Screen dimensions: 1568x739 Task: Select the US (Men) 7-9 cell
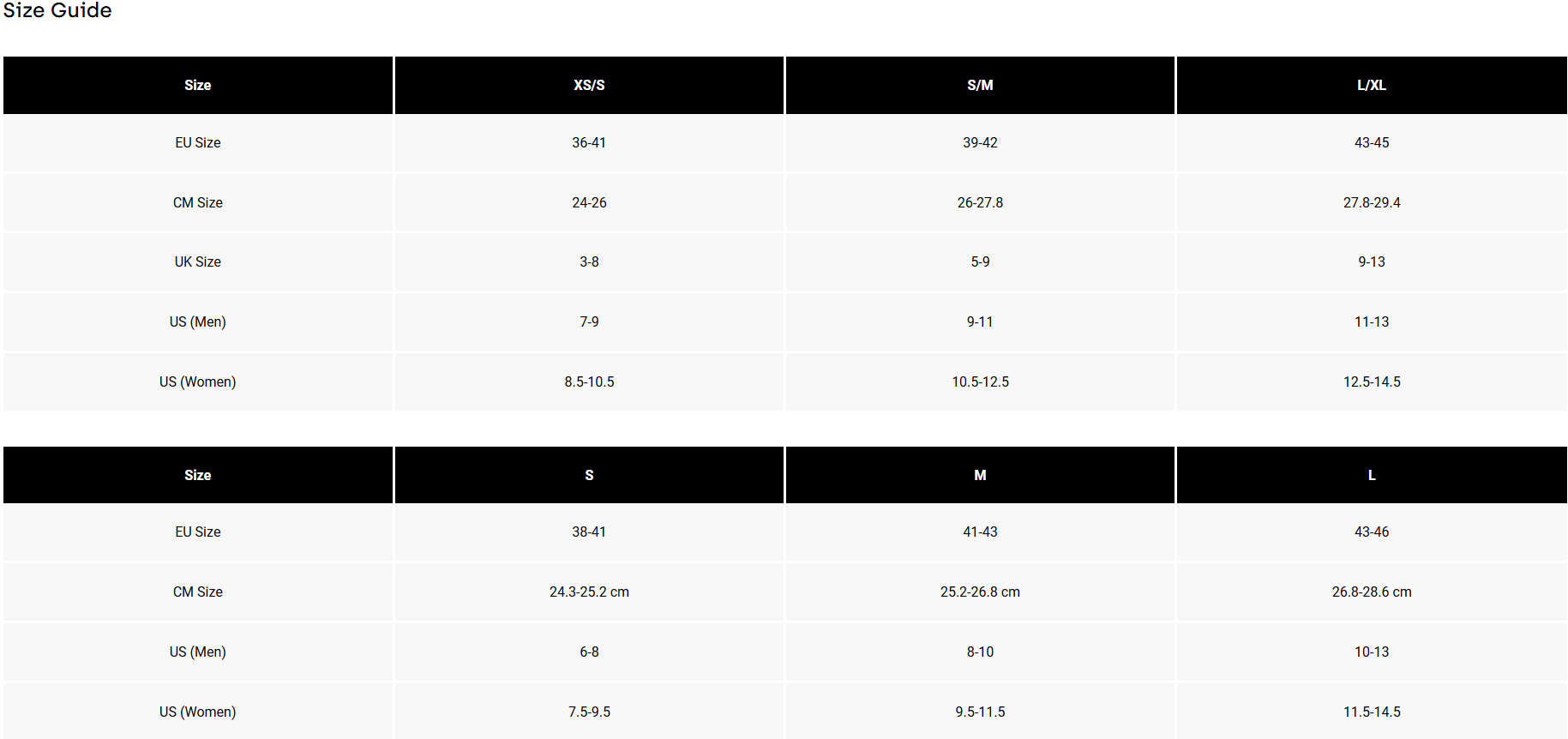click(x=589, y=321)
